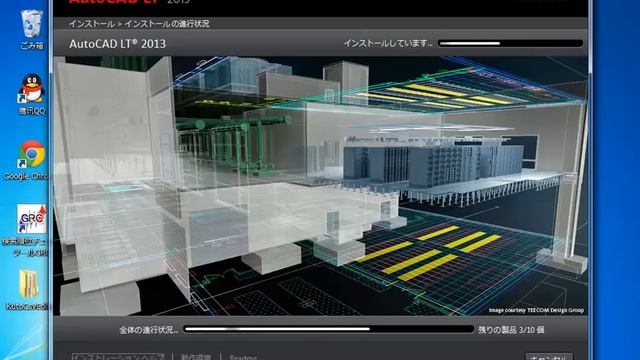The image size is (640, 360).
Task: Open the Tencent QQ penguin desktop icon
Action: pos(32,94)
